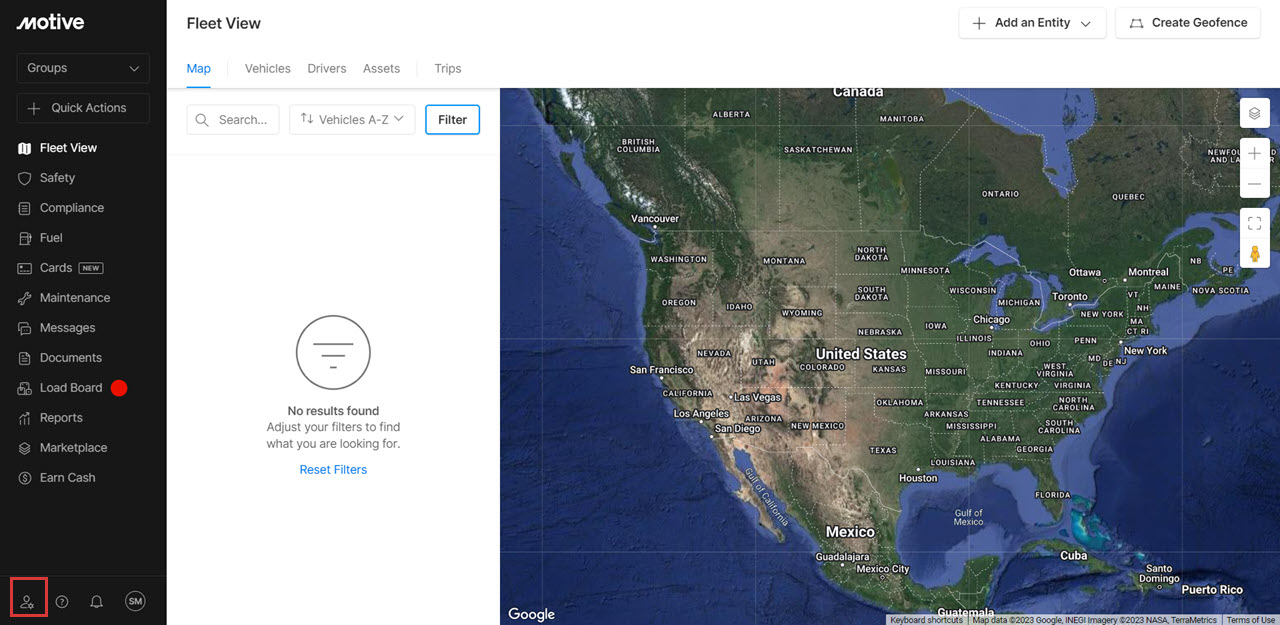Click the Safety shield icon

pos(25,178)
